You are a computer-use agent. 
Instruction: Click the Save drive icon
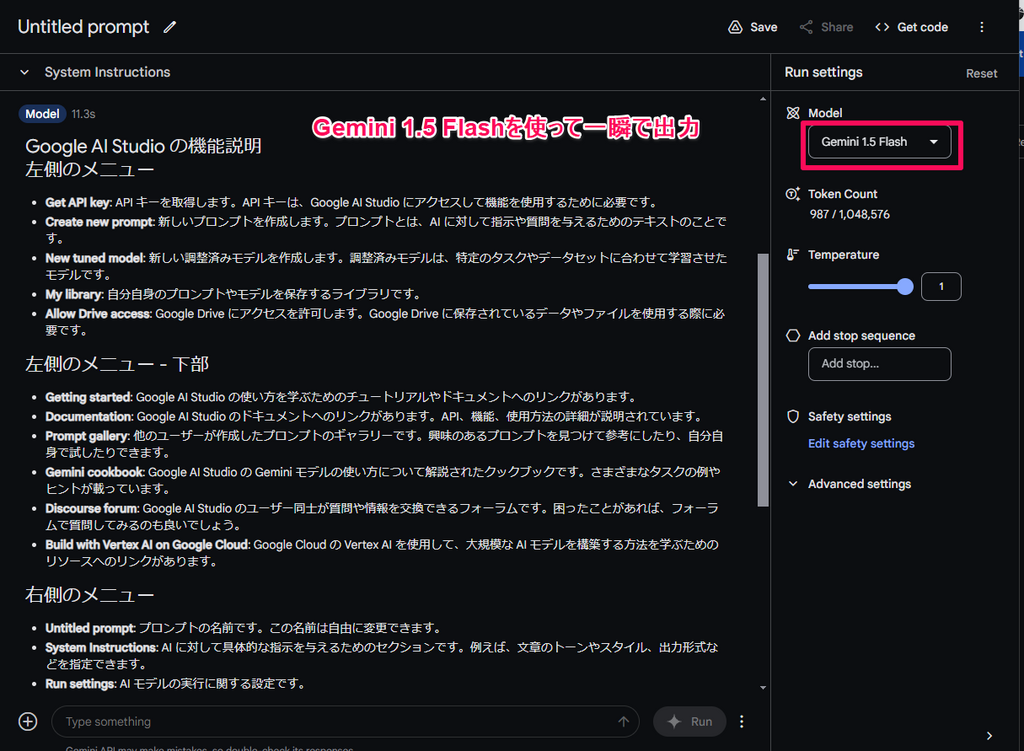click(735, 27)
